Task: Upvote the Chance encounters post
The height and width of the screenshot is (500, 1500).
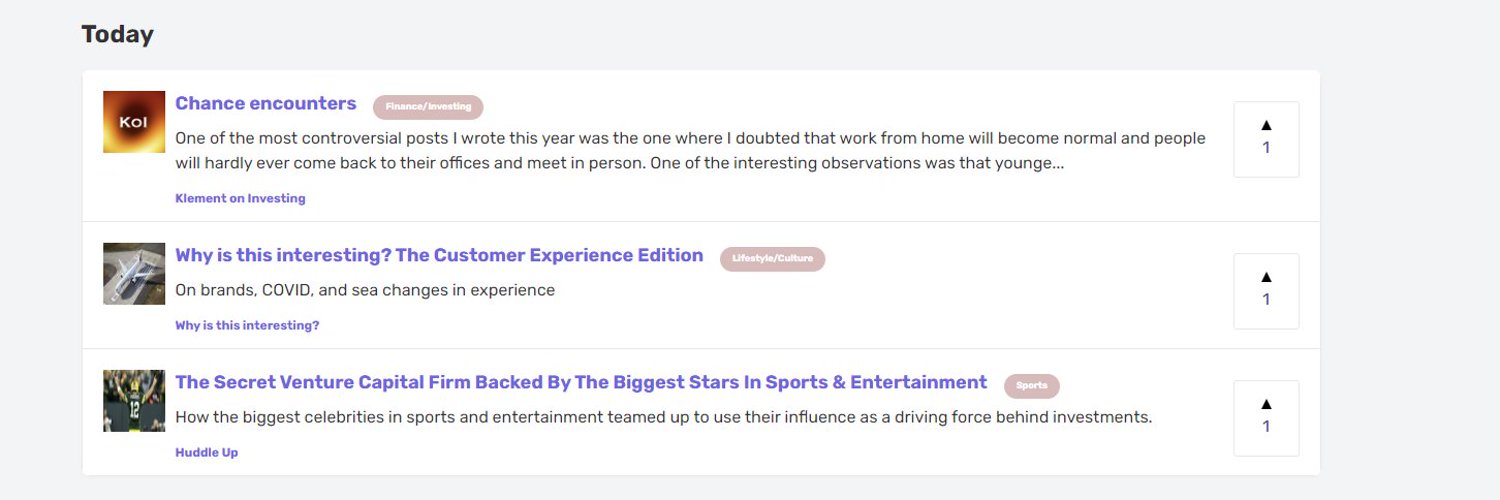Action: click(1266, 139)
